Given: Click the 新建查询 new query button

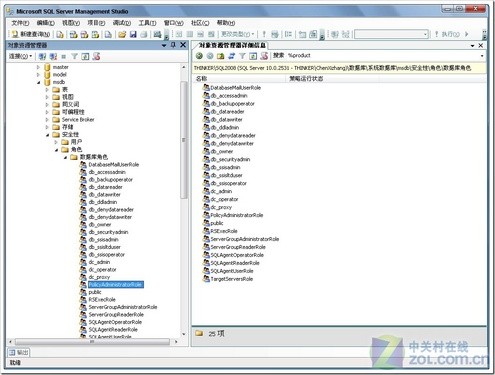Looking at the screenshot, I should (x=31, y=34).
